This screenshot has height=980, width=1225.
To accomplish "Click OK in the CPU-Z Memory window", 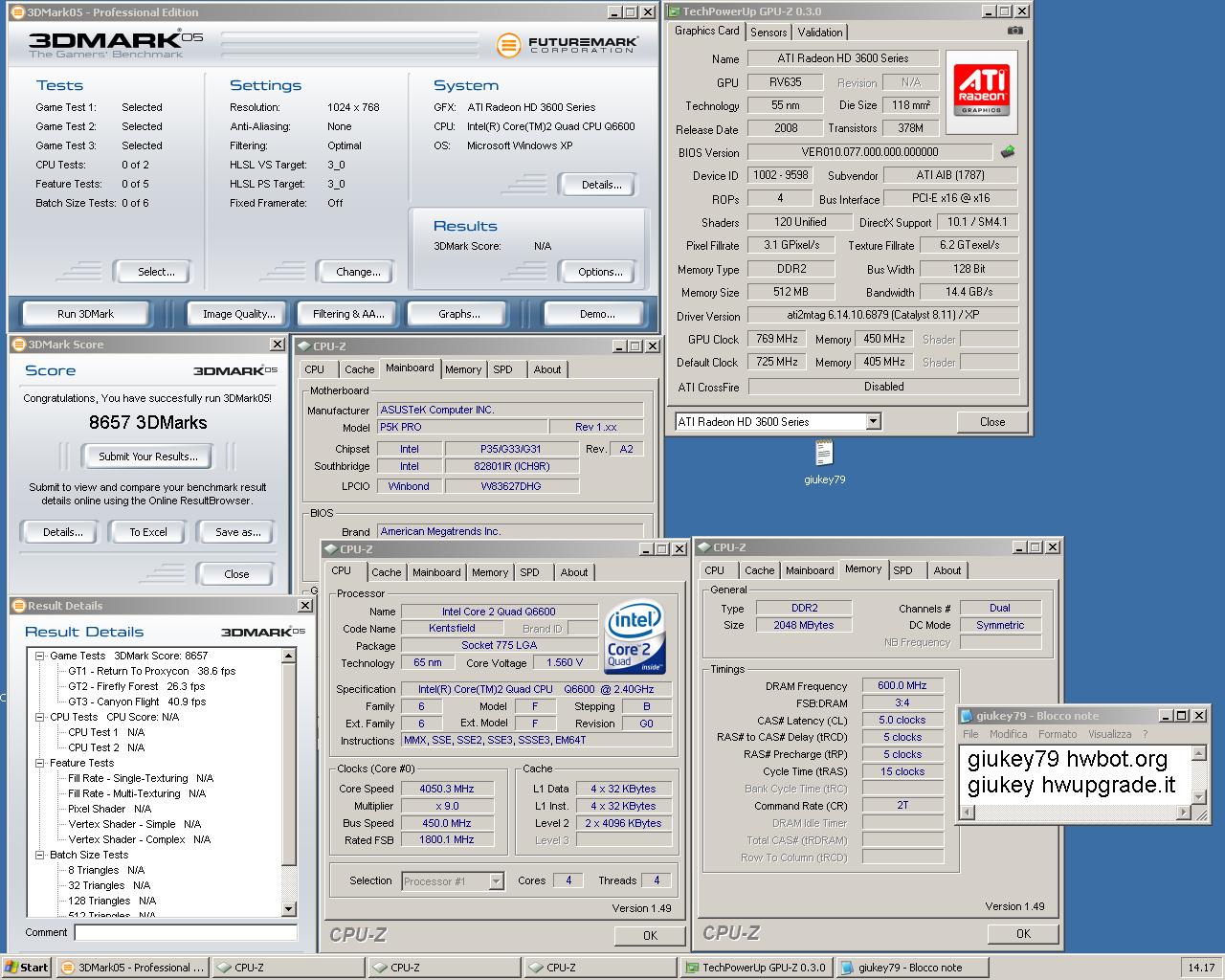I will 1023,934.
